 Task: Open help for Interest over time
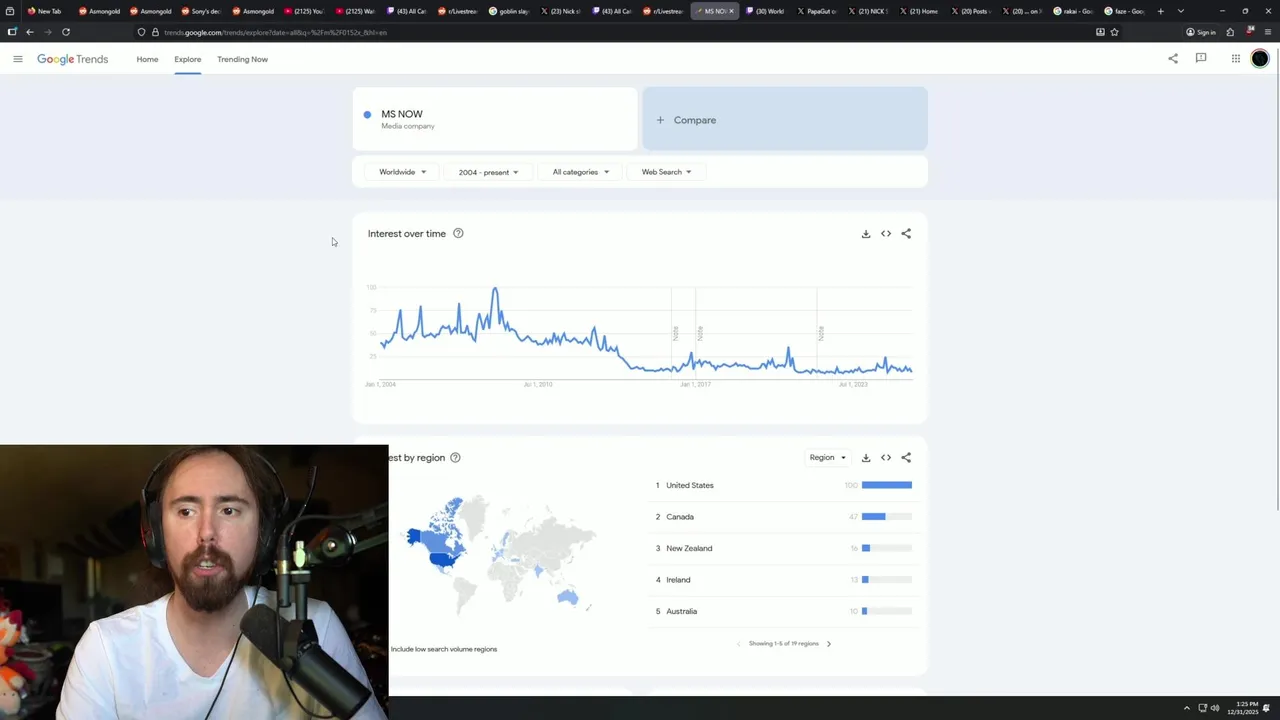(458, 233)
